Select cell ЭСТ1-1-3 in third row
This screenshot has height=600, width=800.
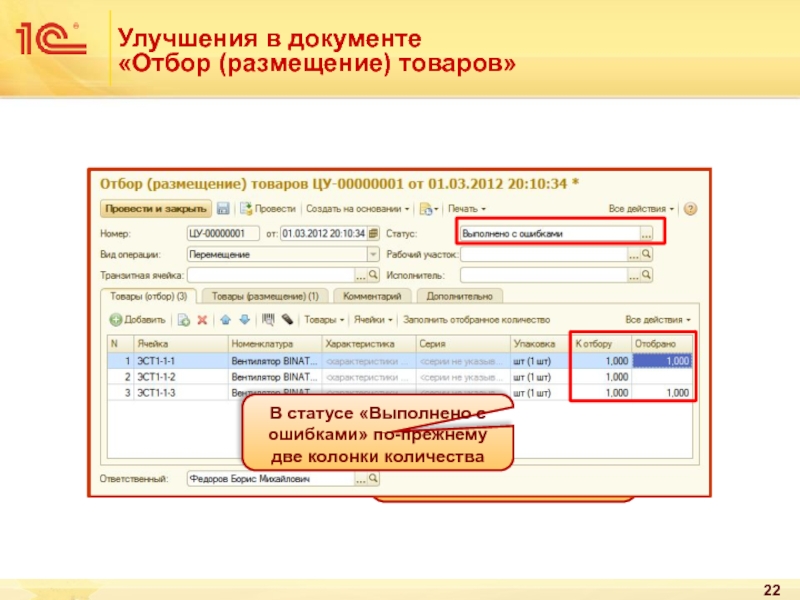point(181,393)
